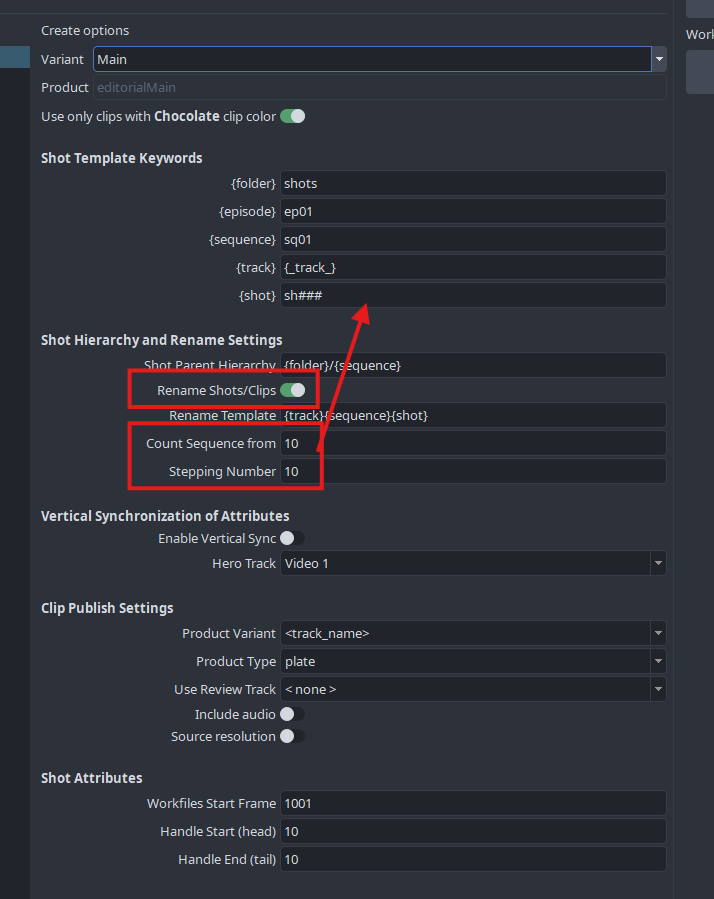Toggle the Rename Shots/Clips switch

tap(292, 390)
